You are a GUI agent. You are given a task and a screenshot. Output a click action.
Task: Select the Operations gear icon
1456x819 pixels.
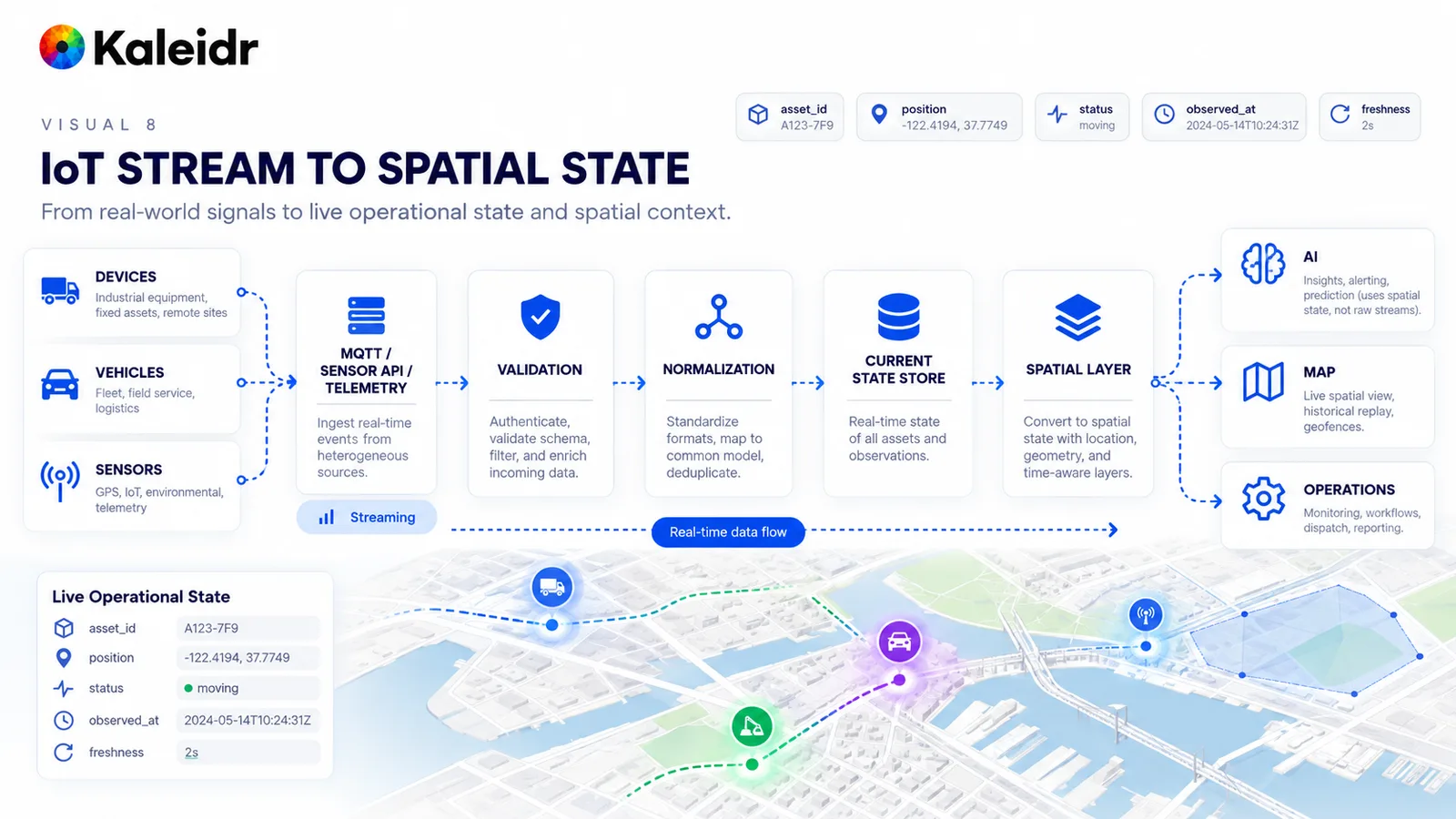(x=1263, y=499)
